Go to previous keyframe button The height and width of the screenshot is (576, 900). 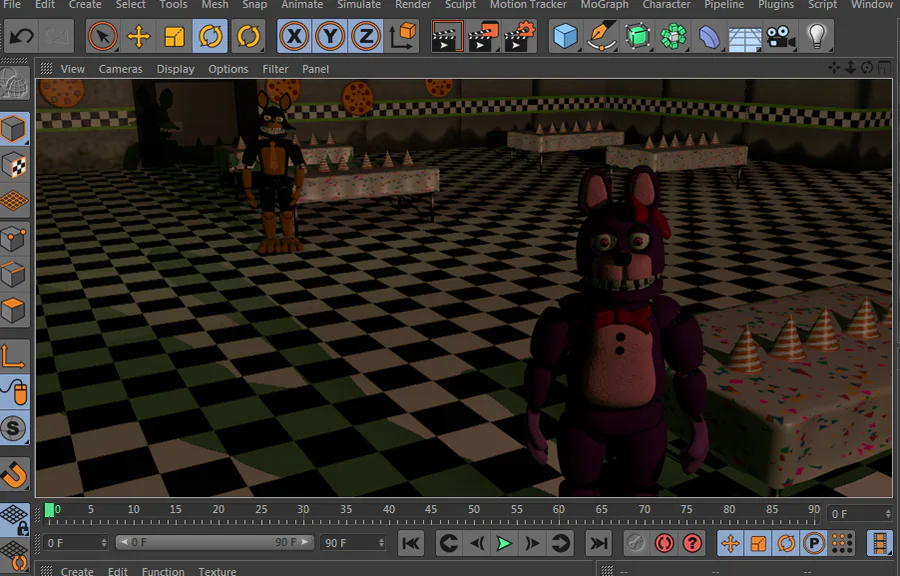[x=448, y=543]
